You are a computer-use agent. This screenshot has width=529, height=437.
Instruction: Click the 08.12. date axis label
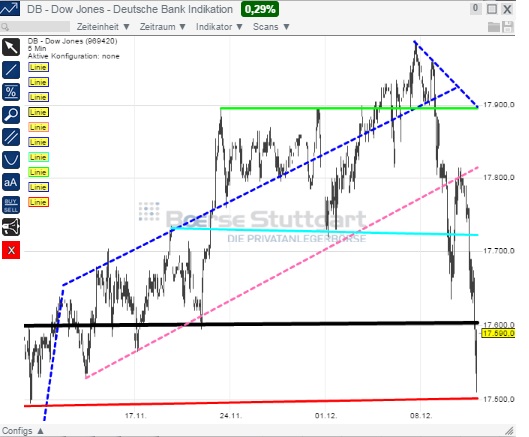coord(421,415)
